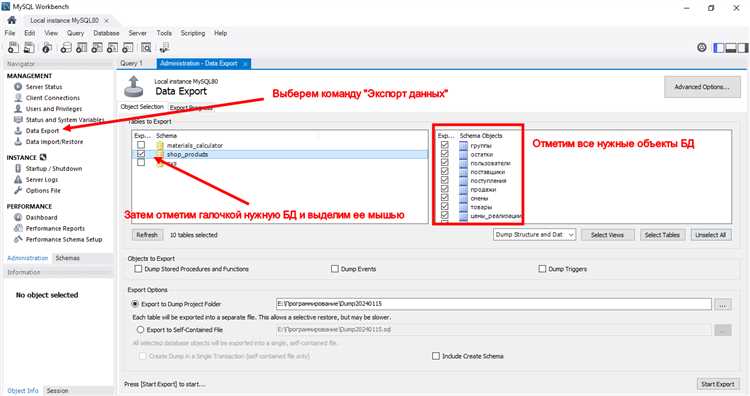Open Data Import/Restore in Management
This screenshot has width=750, height=396.
tap(54, 142)
